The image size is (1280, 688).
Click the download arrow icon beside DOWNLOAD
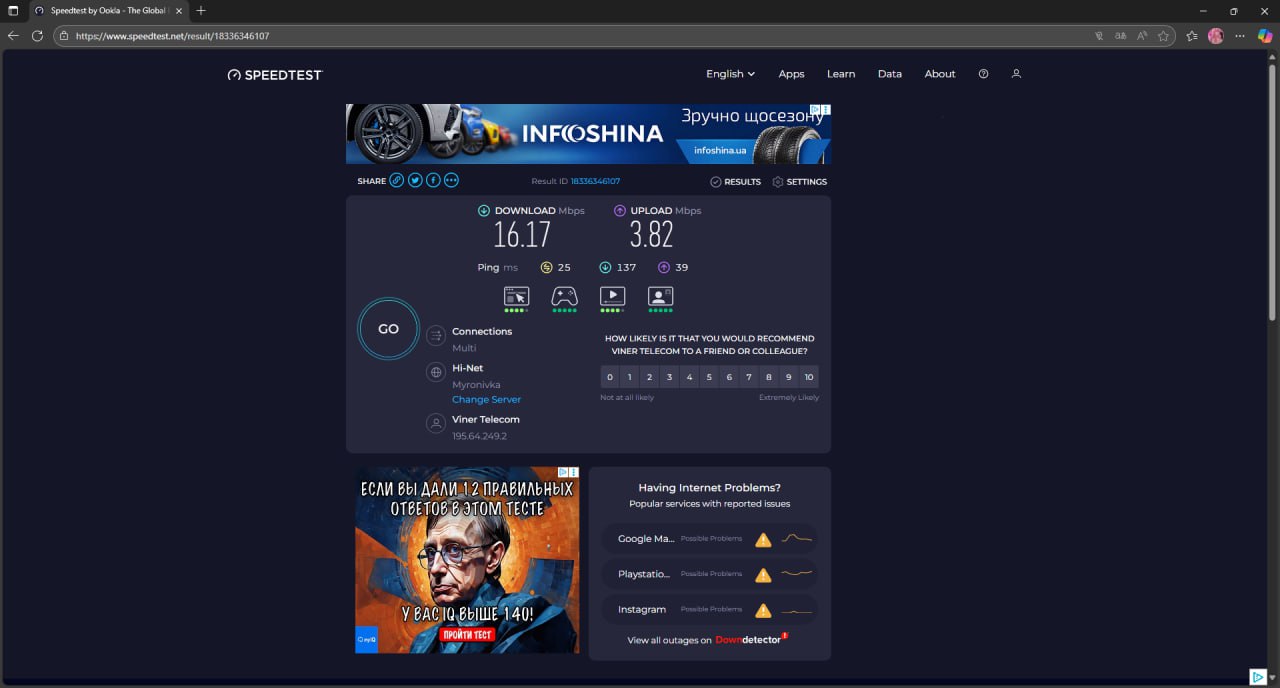(484, 211)
